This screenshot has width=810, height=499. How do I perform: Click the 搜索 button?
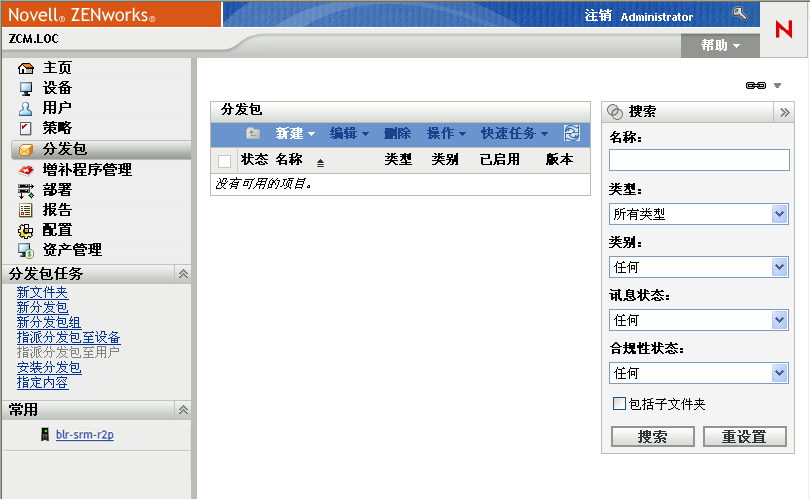652,436
